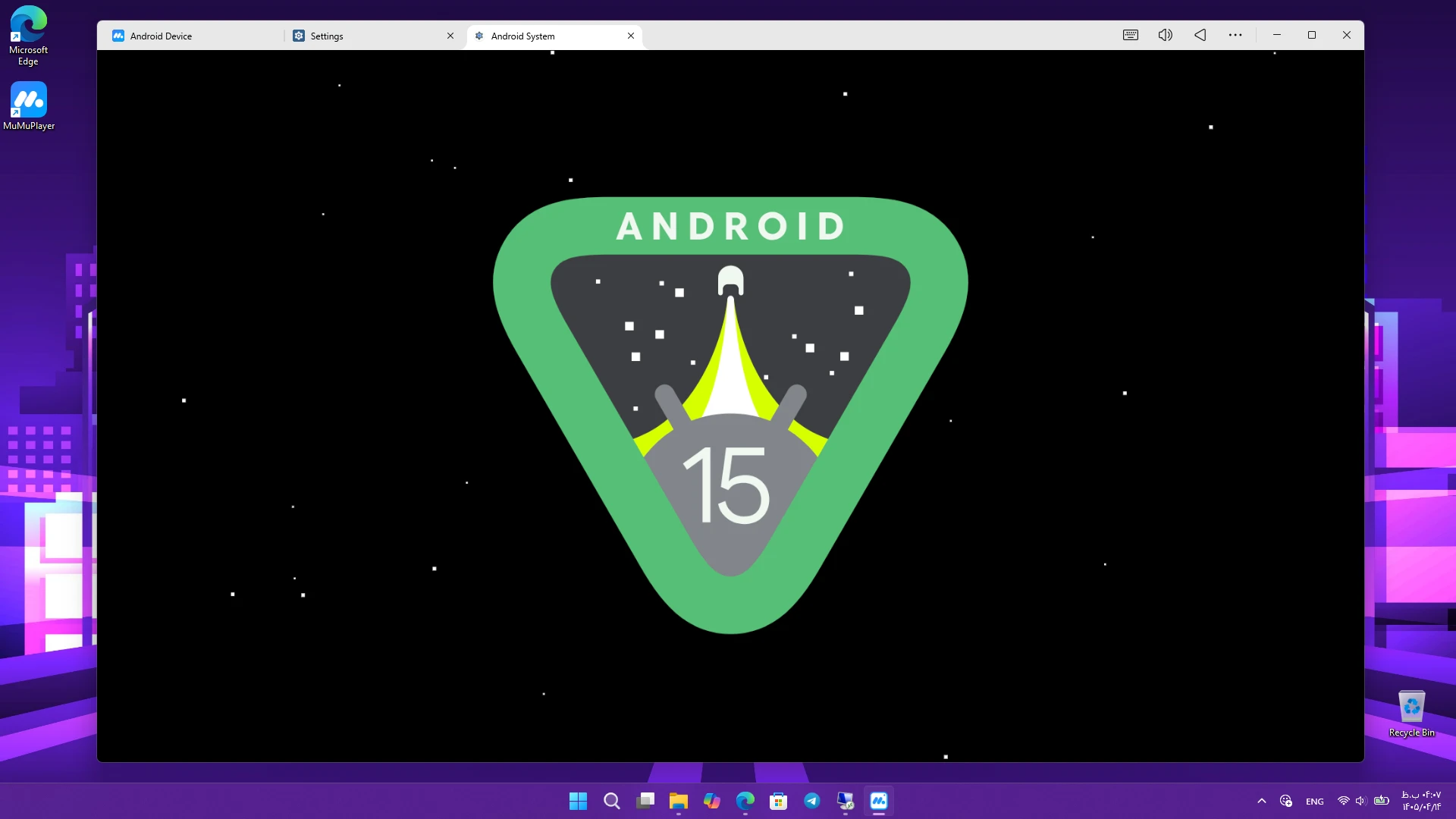Switch to the Settings tab
The image size is (1456, 819).
click(326, 36)
